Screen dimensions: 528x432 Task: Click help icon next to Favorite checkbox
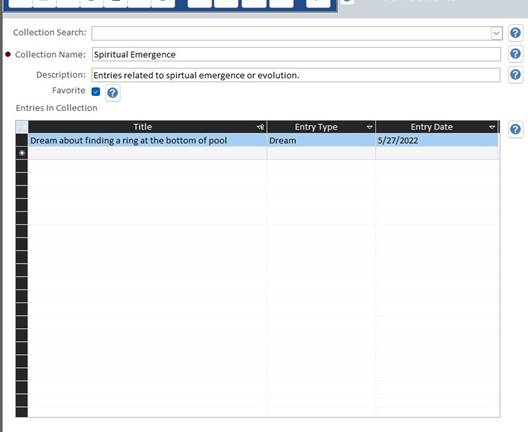tap(112, 93)
